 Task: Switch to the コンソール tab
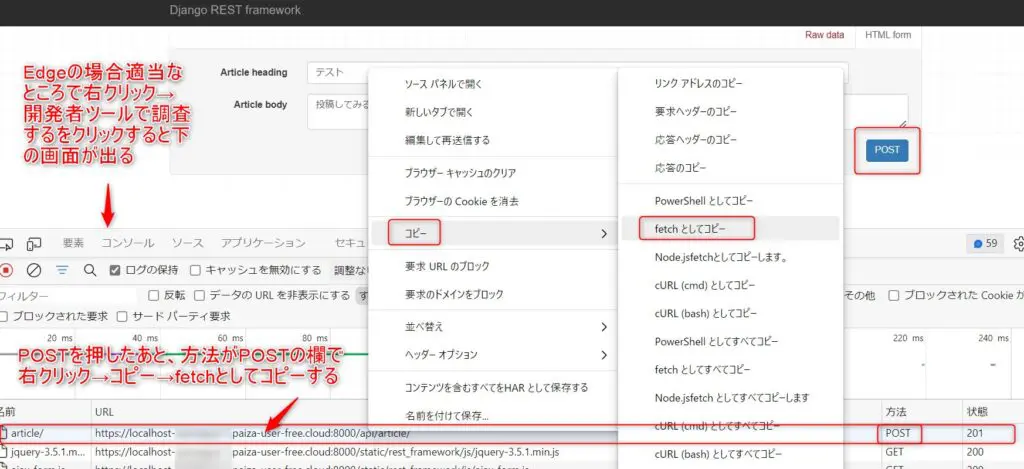[127, 243]
